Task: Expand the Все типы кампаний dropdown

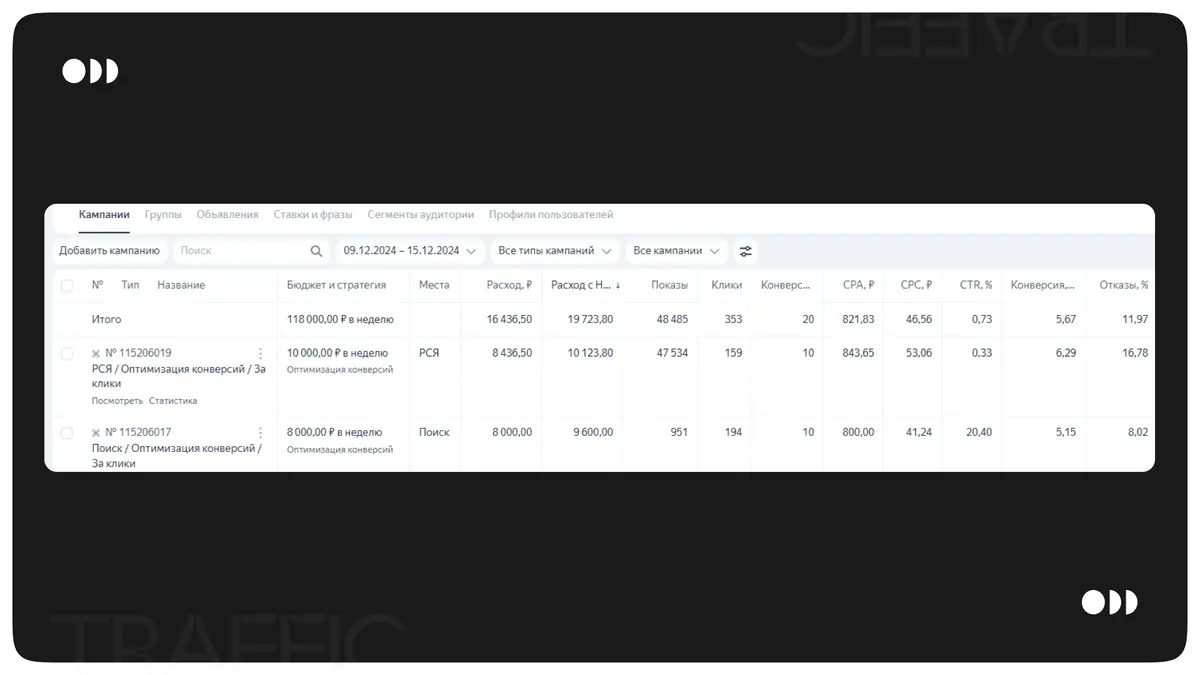Action: pos(555,251)
